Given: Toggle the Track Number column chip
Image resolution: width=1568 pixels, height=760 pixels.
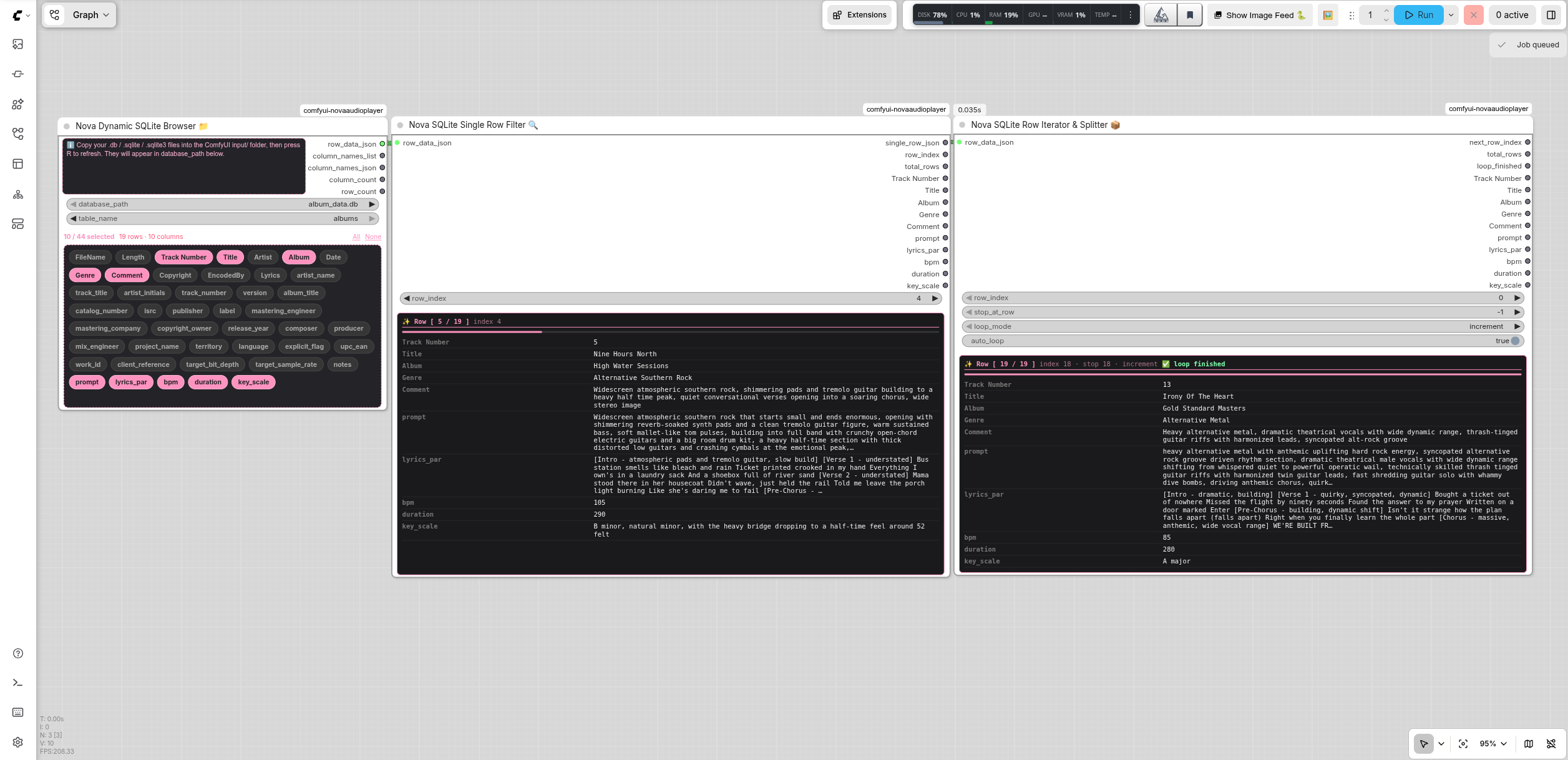Looking at the screenshot, I should click(x=183, y=257).
